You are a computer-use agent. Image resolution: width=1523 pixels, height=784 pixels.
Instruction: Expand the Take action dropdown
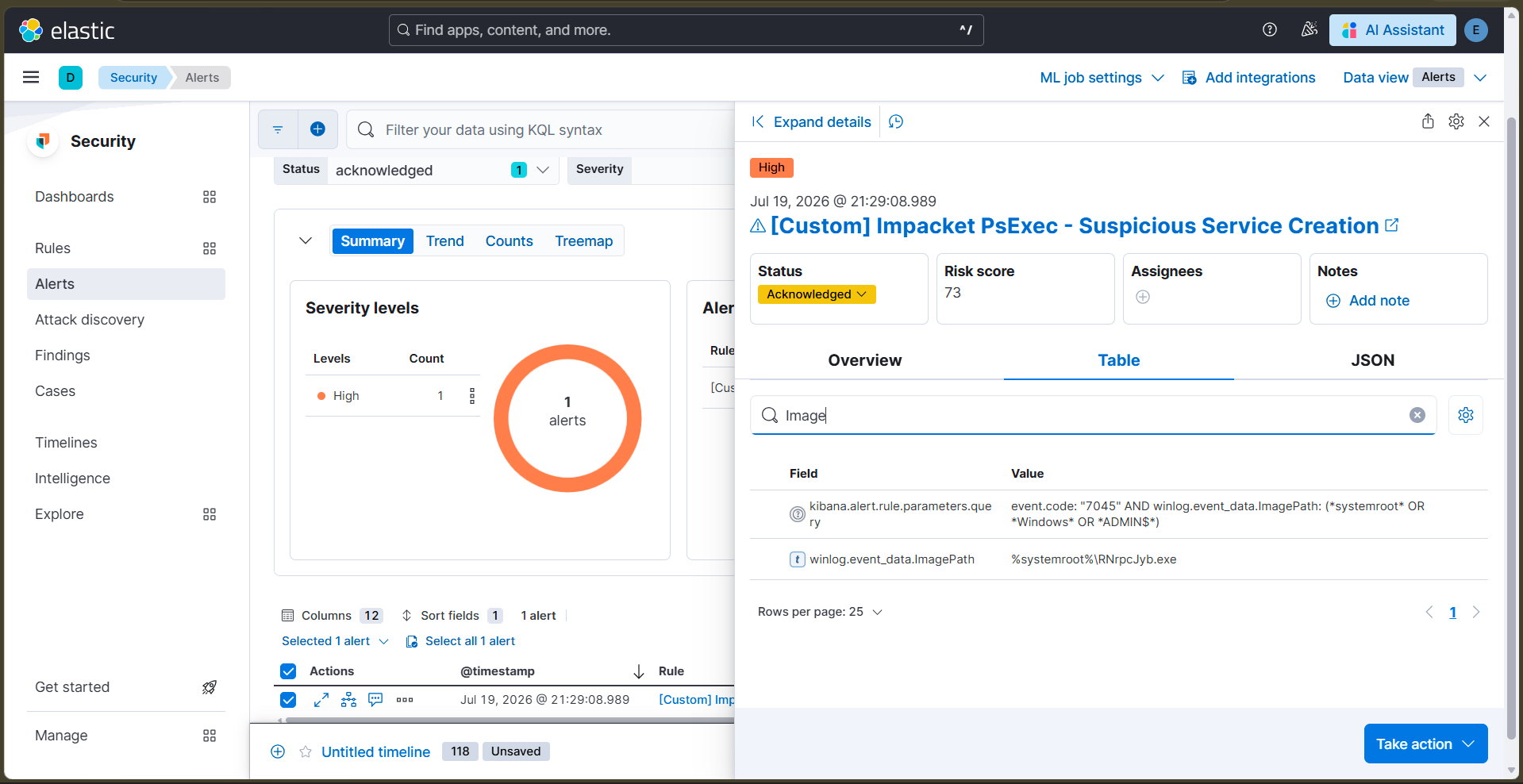1425,744
